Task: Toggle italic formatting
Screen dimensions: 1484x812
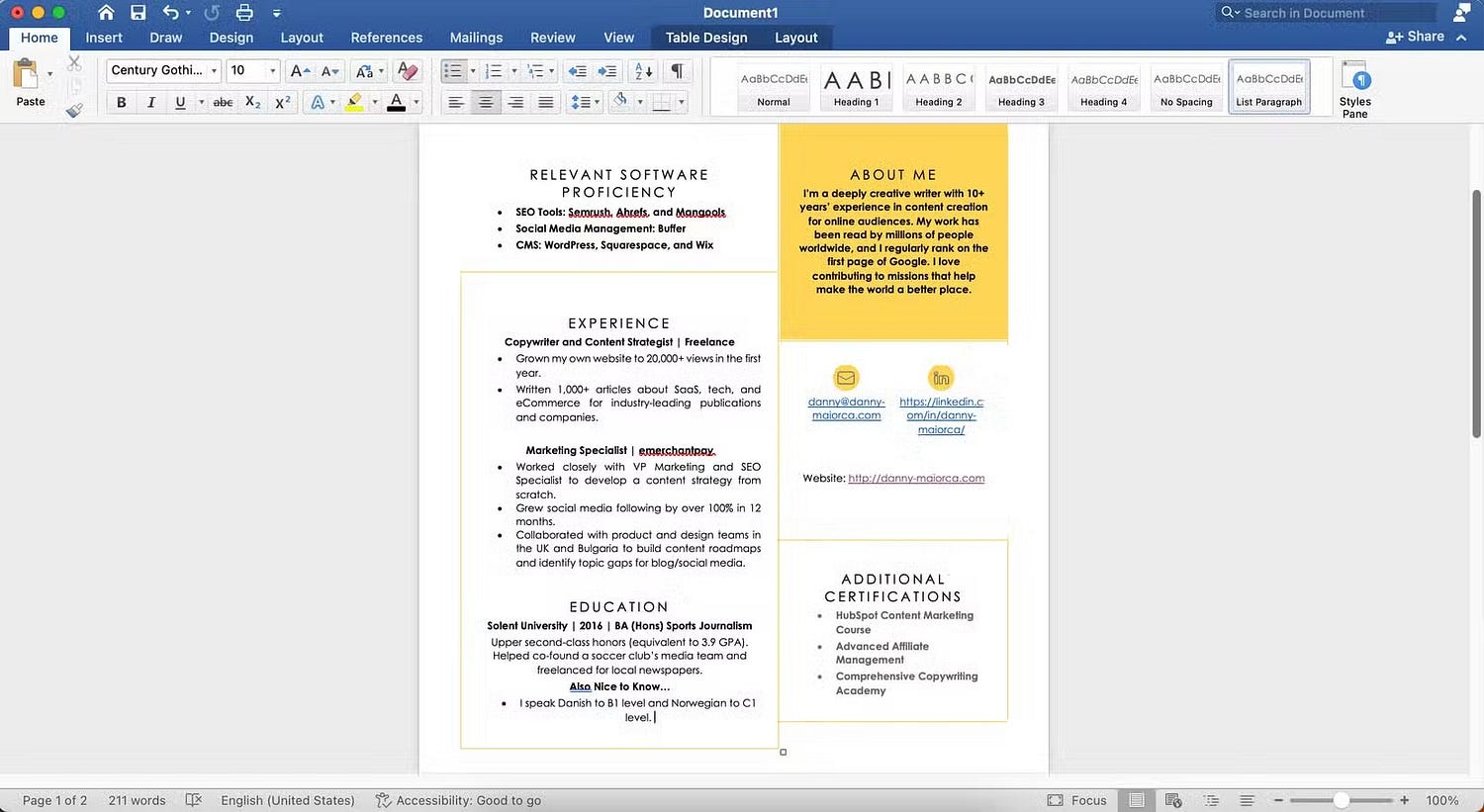Action: pos(150,102)
